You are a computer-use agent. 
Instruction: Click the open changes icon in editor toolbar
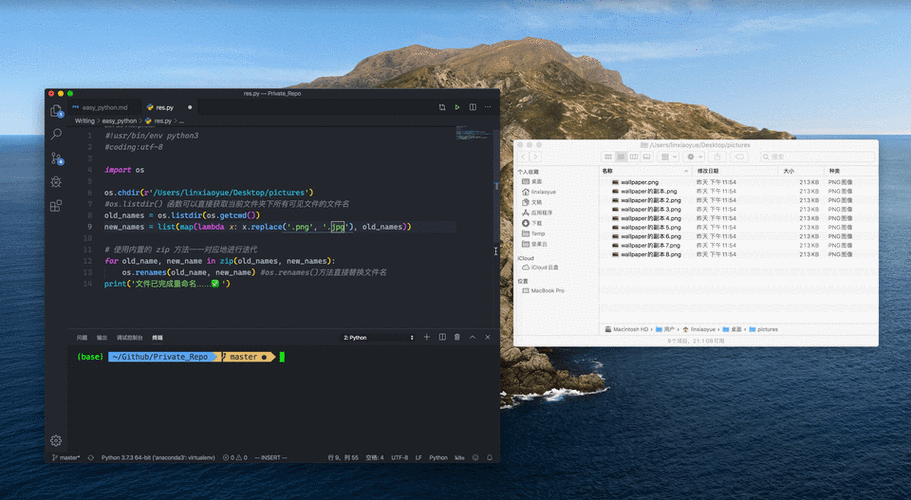tap(442, 107)
